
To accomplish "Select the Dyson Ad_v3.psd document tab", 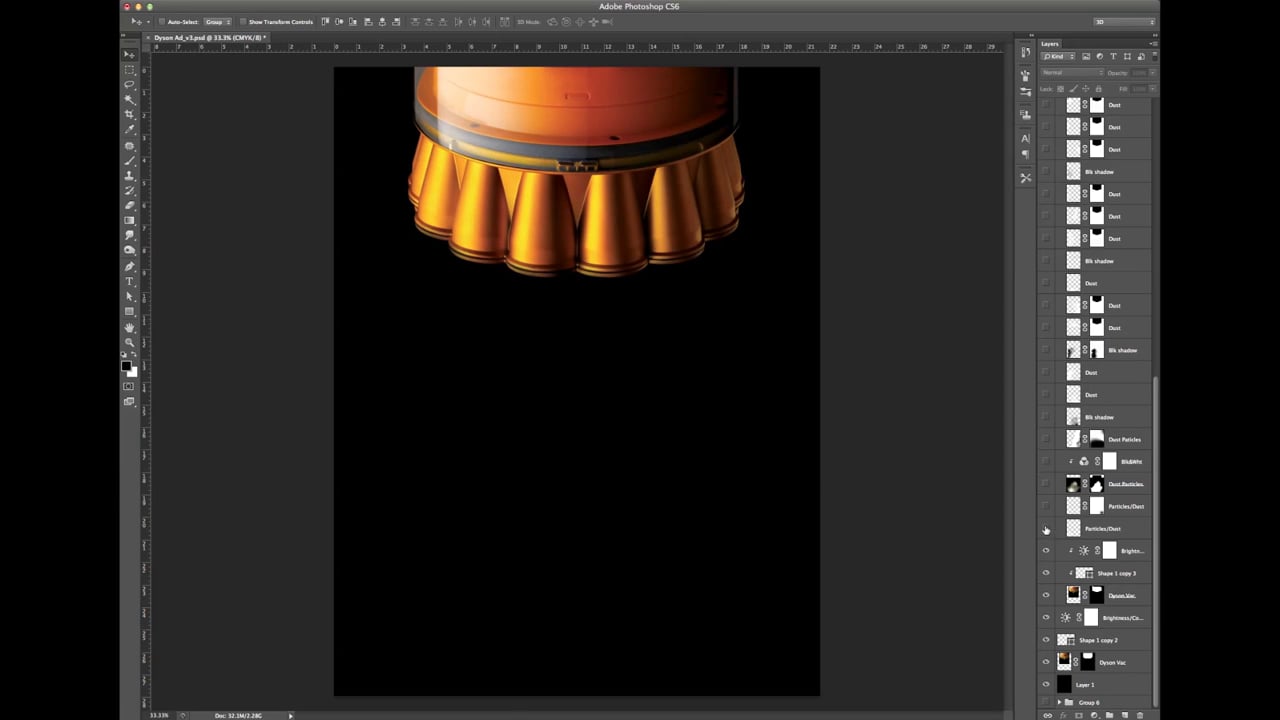I will (x=209, y=37).
